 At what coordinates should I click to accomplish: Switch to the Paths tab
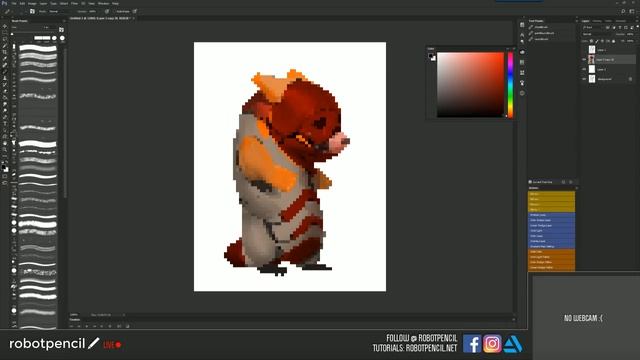608,21
